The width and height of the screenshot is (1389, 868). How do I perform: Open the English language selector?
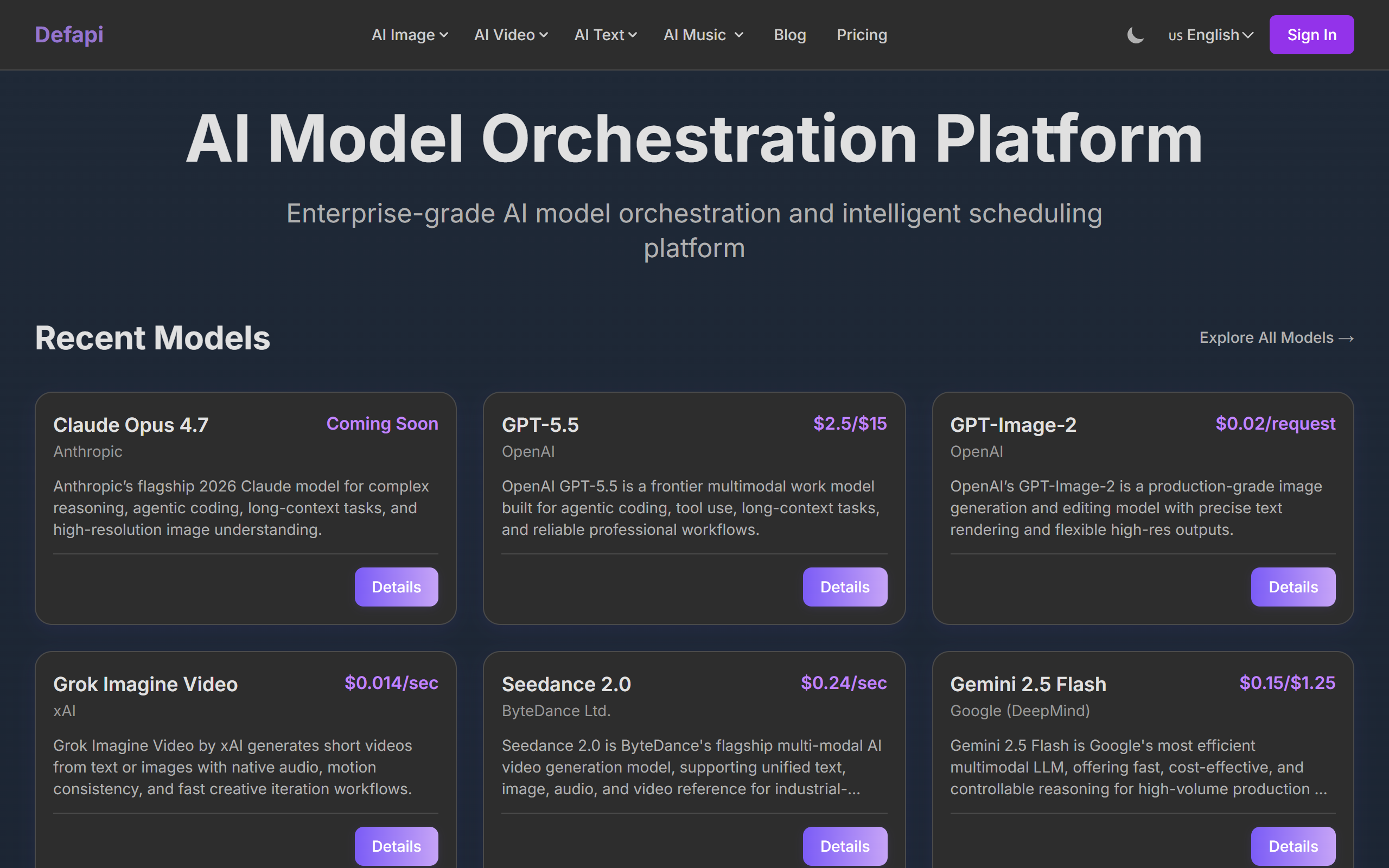pyautogui.click(x=1210, y=35)
